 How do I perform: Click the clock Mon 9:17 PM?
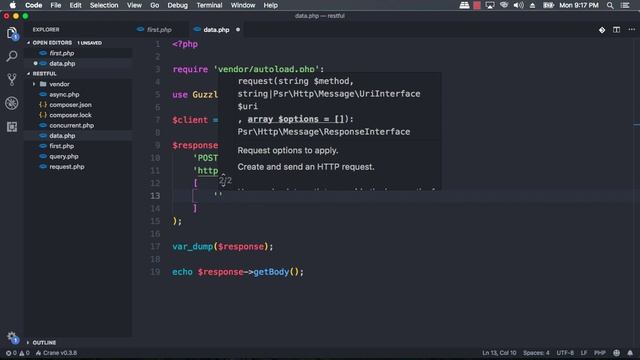pos(578,5)
